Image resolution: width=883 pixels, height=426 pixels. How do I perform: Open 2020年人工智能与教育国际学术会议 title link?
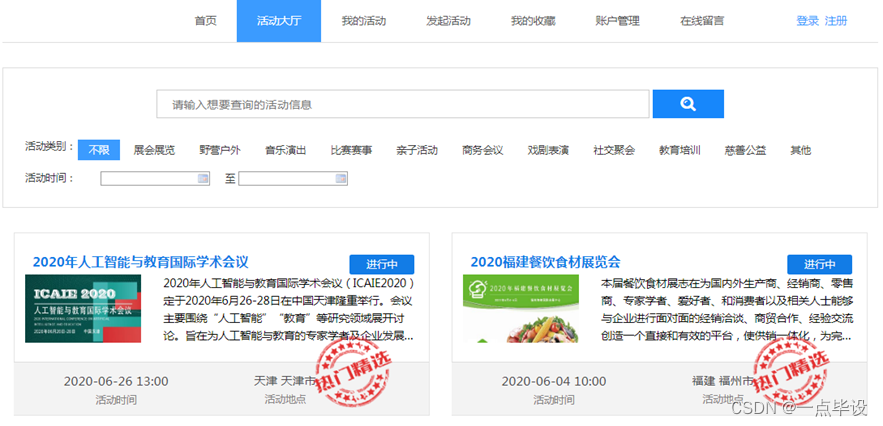[140, 262]
